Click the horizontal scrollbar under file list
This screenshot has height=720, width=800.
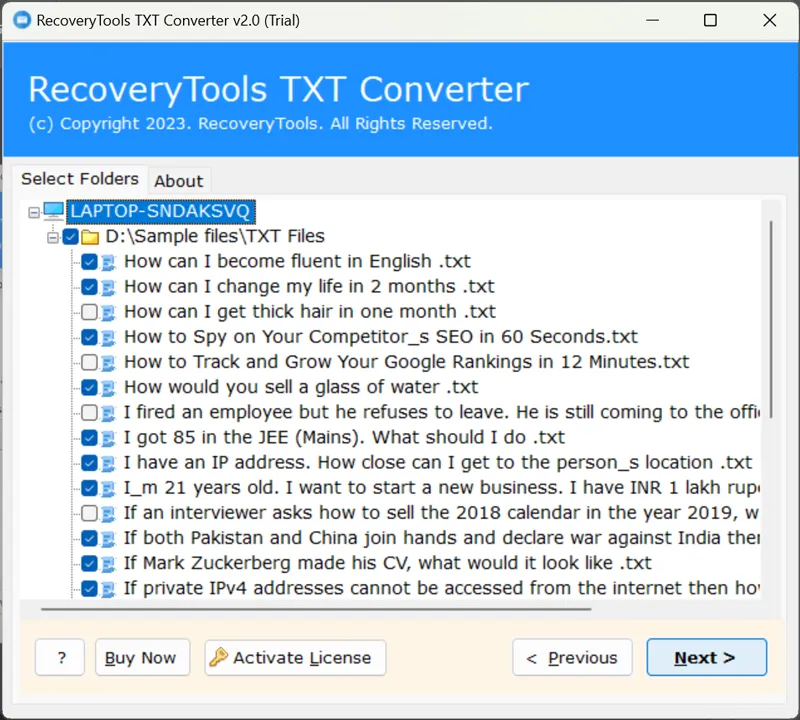click(316, 609)
